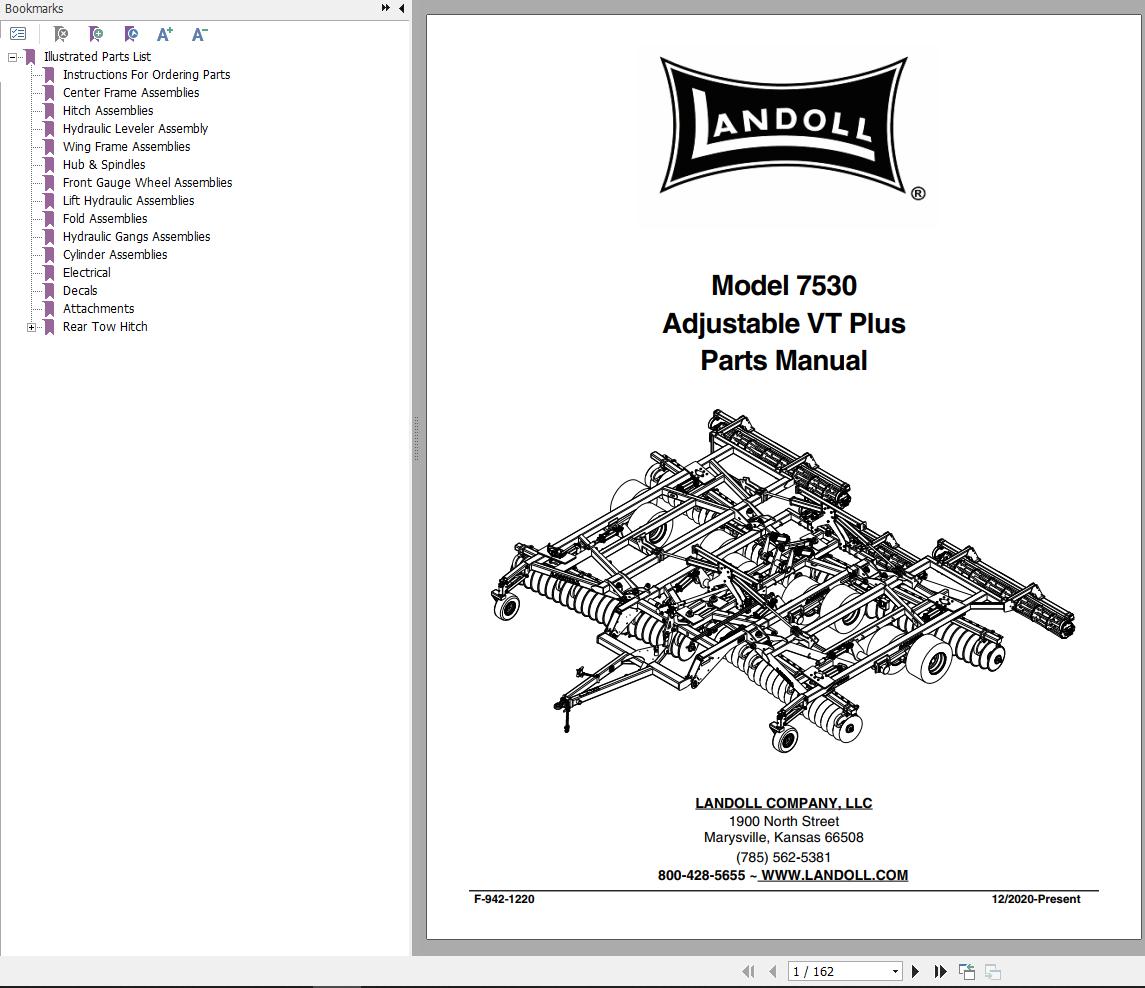1145x988 pixels.
Task: Click inside the page number field
Action: tap(830, 970)
